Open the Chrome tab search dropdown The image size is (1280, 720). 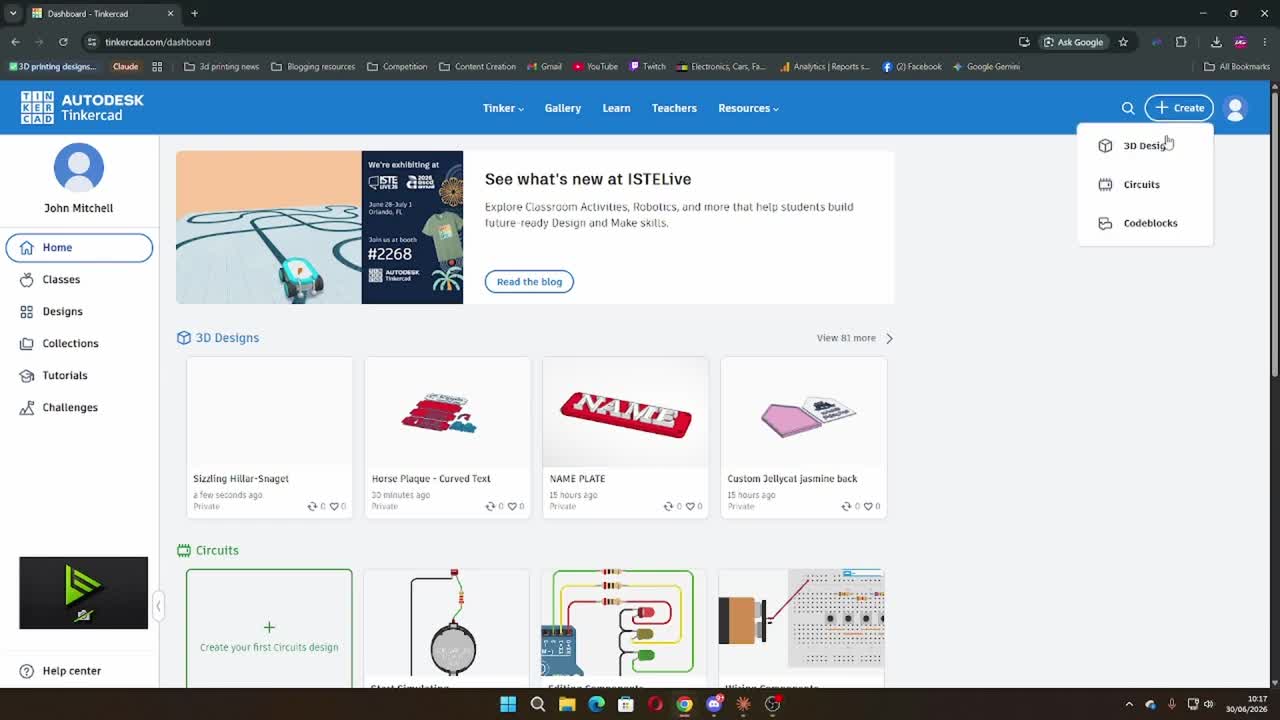(13, 13)
